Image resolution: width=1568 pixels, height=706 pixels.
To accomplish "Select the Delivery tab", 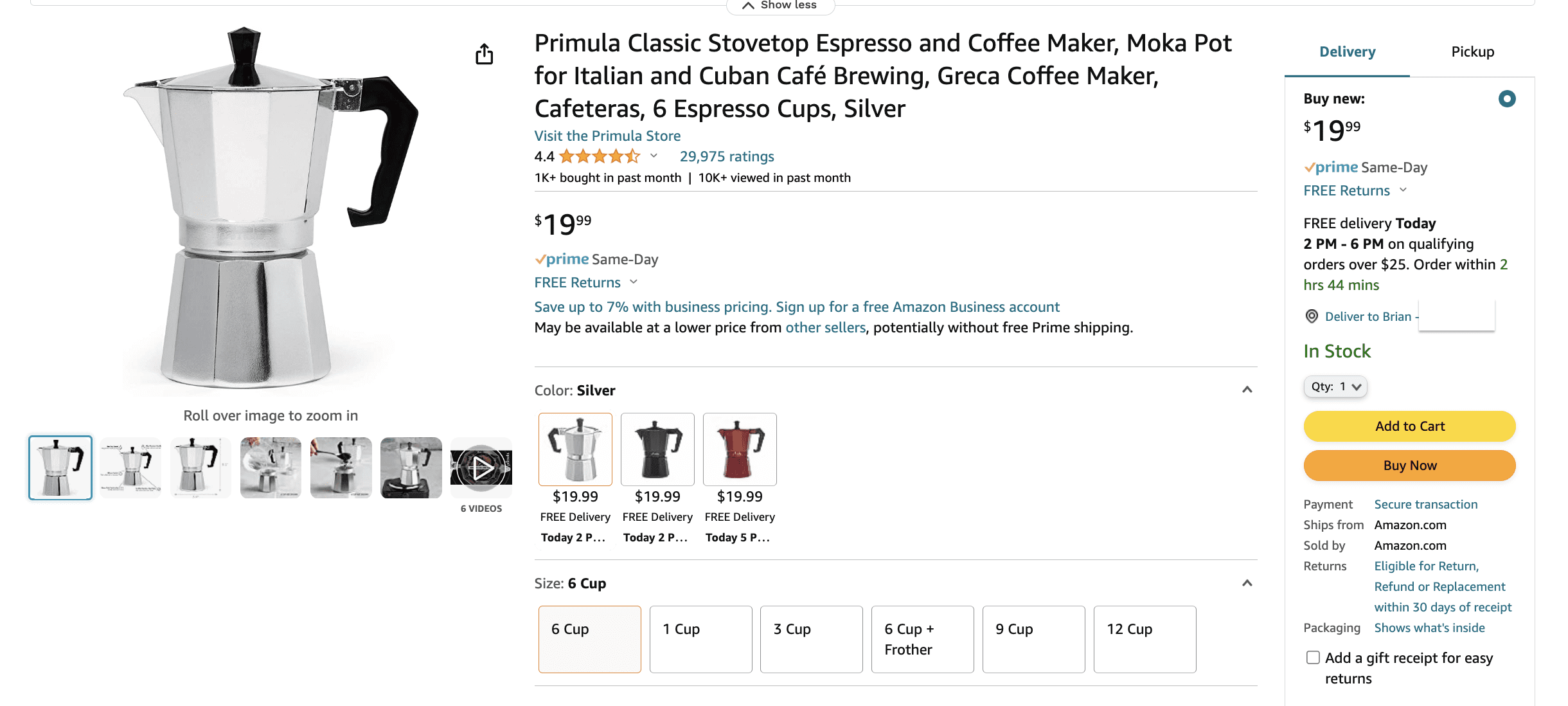I will (1347, 51).
